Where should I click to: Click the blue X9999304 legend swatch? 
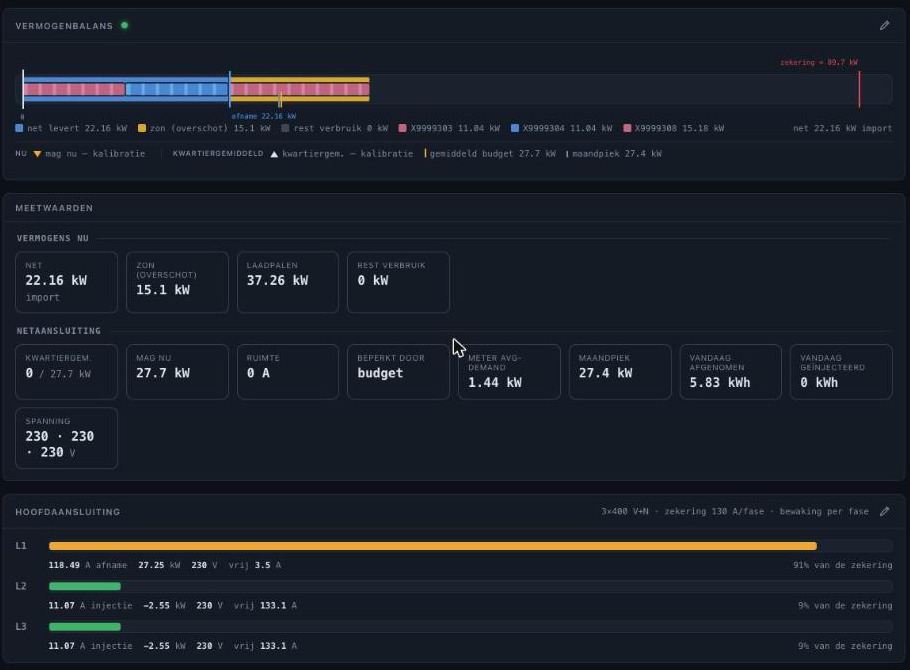515,128
